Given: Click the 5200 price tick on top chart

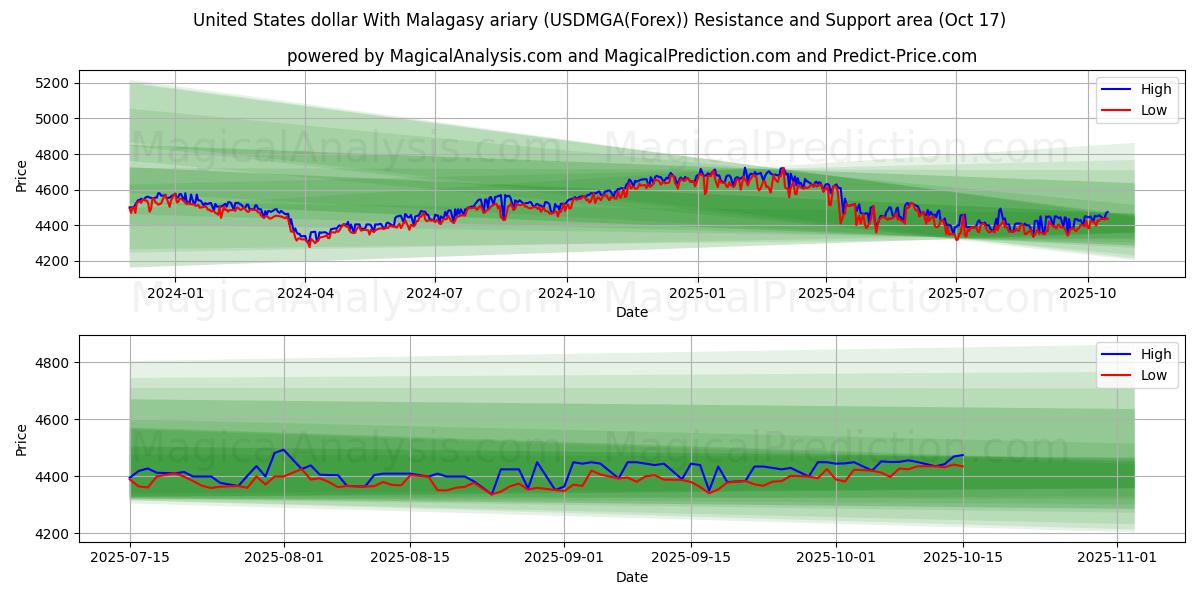Looking at the screenshot, I should click(x=52, y=83).
